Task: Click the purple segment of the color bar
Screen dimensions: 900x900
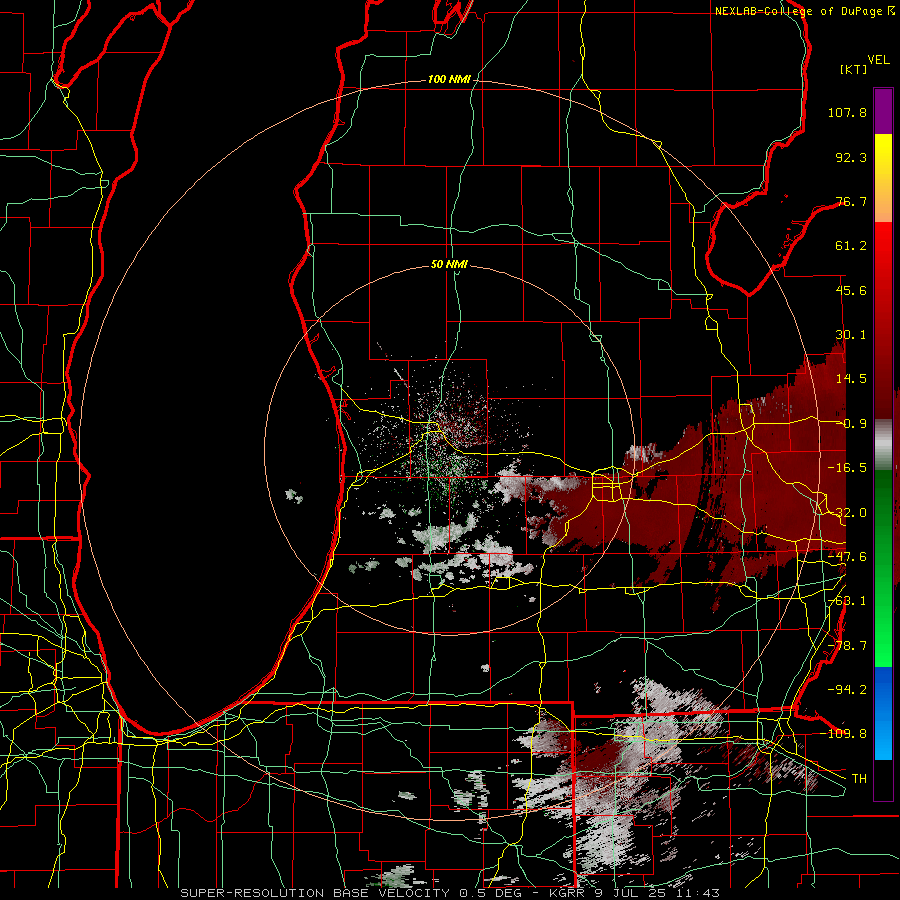Action: (x=883, y=111)
